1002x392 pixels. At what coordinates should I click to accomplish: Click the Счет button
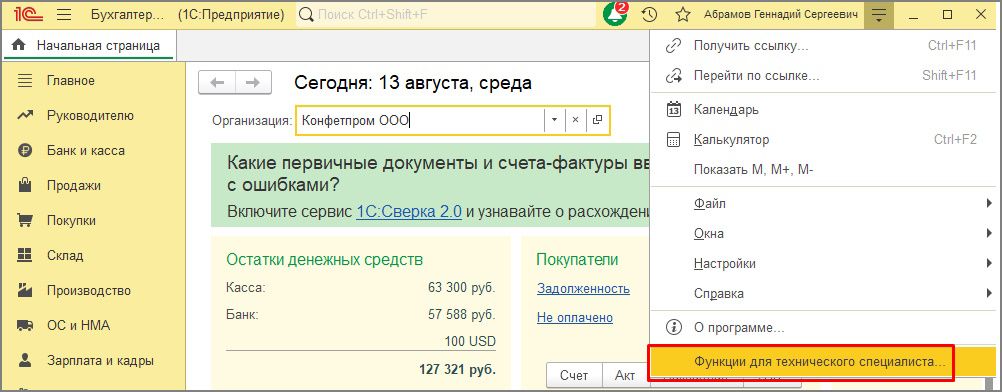pos(574,376)
